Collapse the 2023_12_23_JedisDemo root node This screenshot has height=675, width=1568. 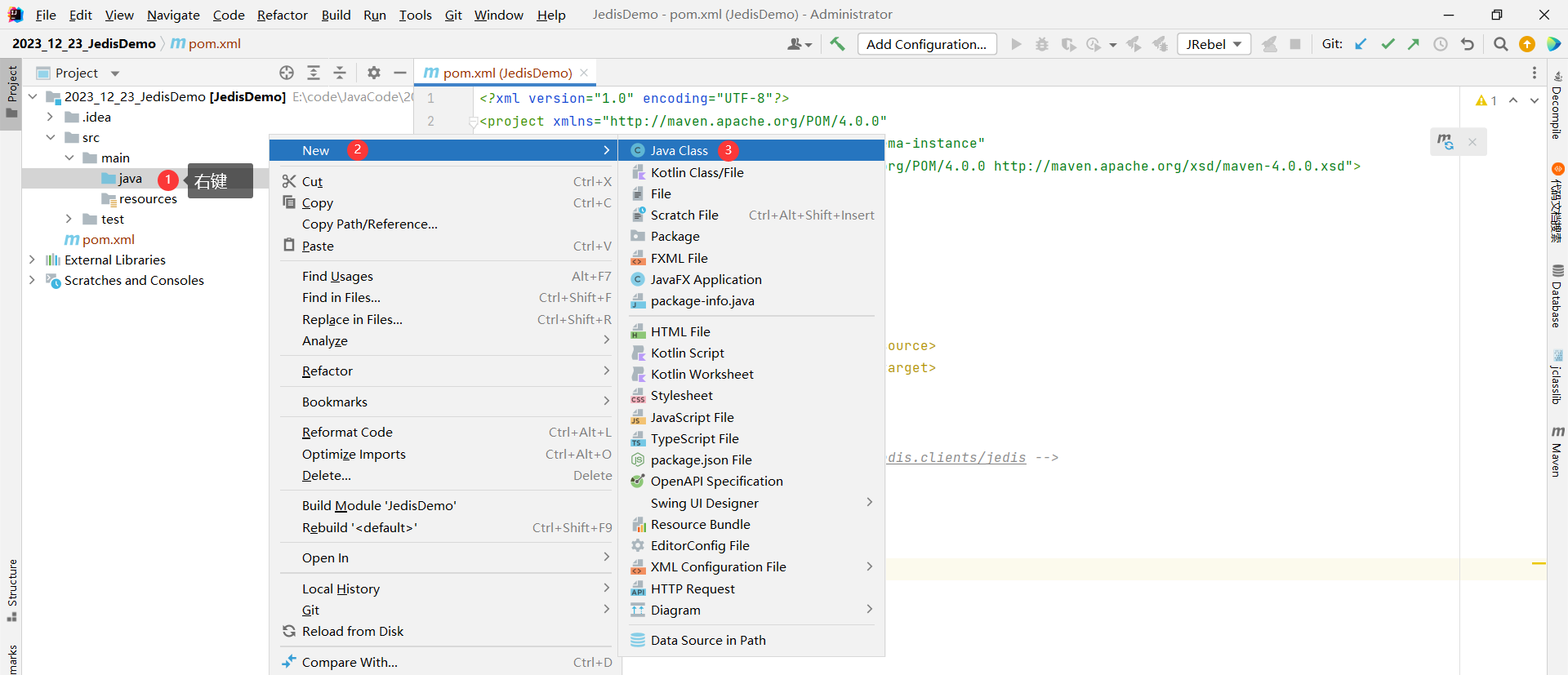click(x=32, y=96)
